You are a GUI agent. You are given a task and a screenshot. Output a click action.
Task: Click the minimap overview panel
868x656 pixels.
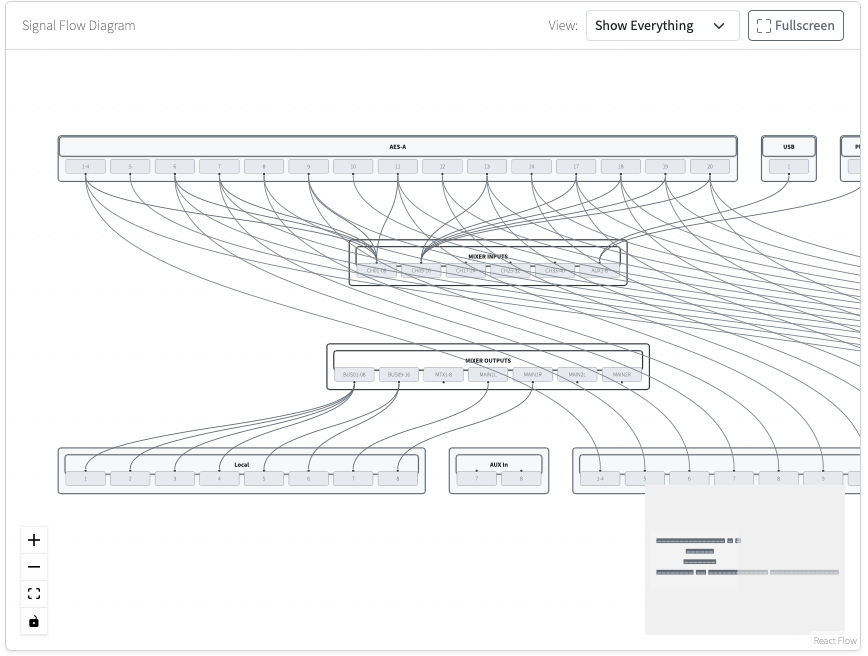pyautogui.click(x=745, y=559)
